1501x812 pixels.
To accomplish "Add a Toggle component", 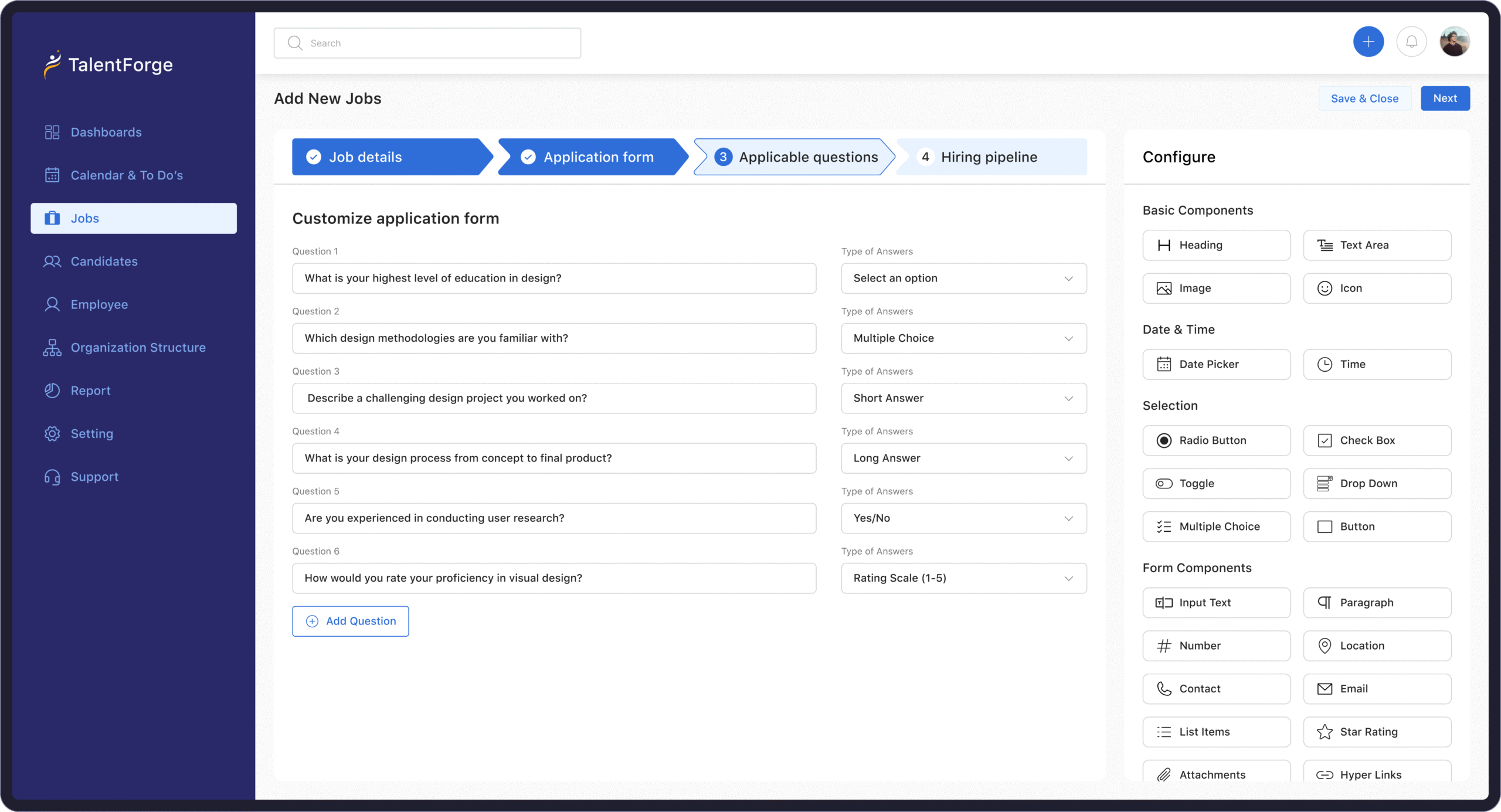I will tap(1216, 484).
